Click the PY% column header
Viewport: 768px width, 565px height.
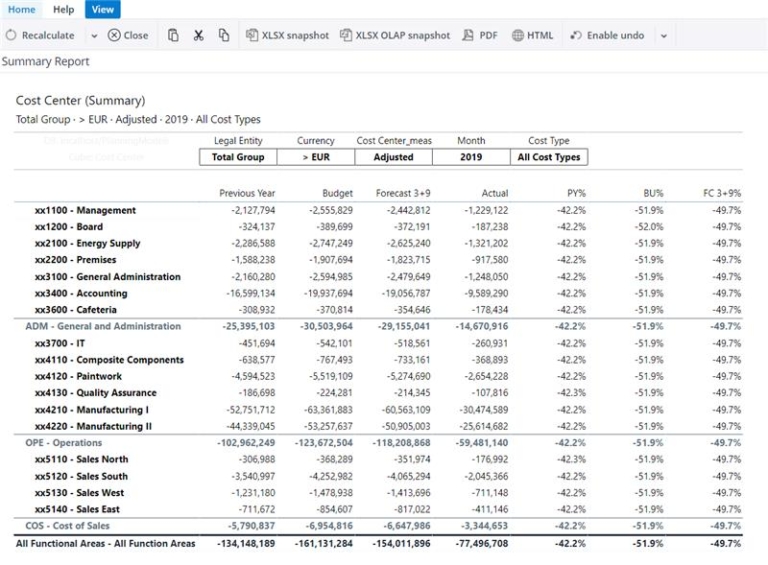click(576, 193)
